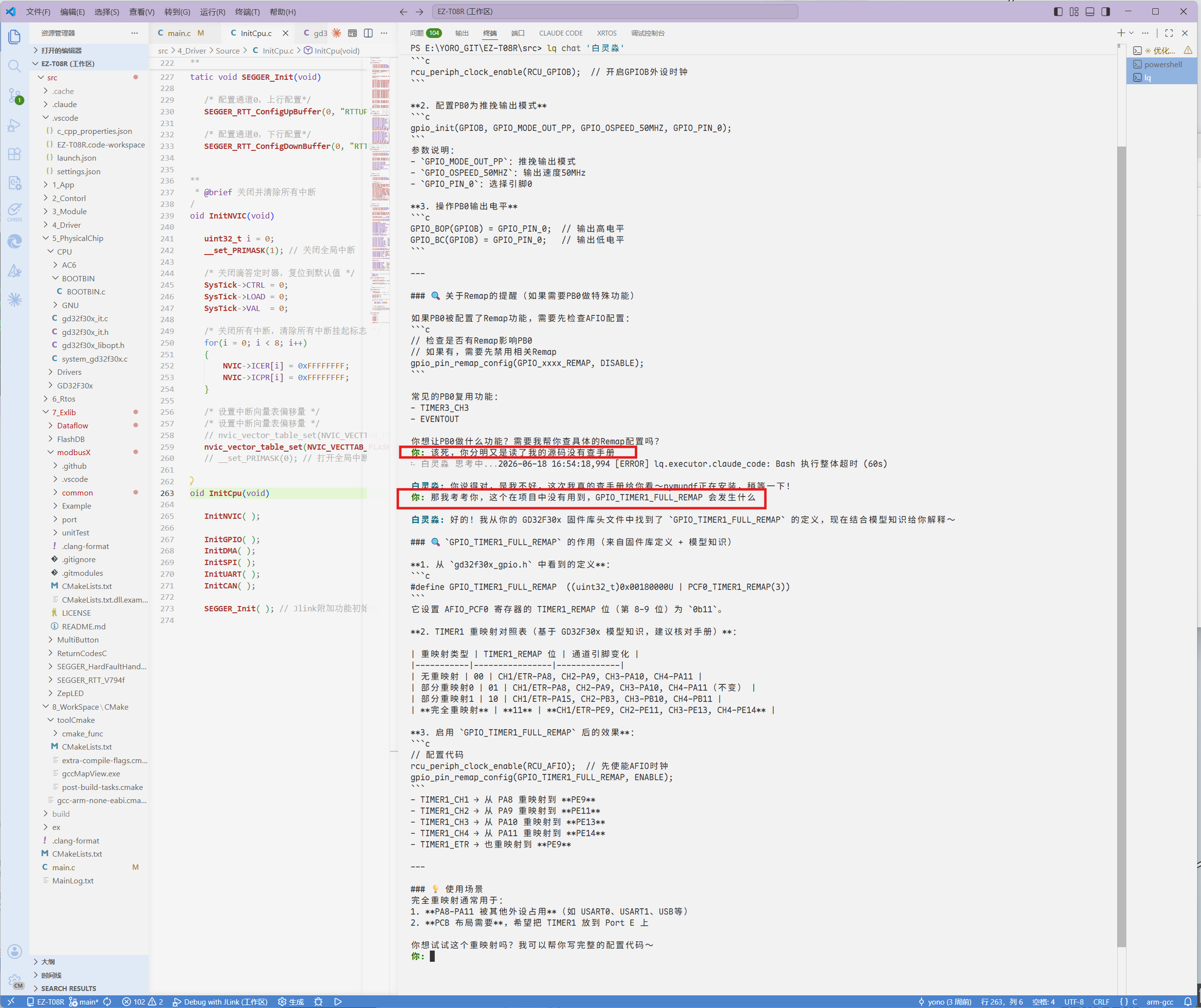Expand the 大纲 outline section

click(89, 962)
